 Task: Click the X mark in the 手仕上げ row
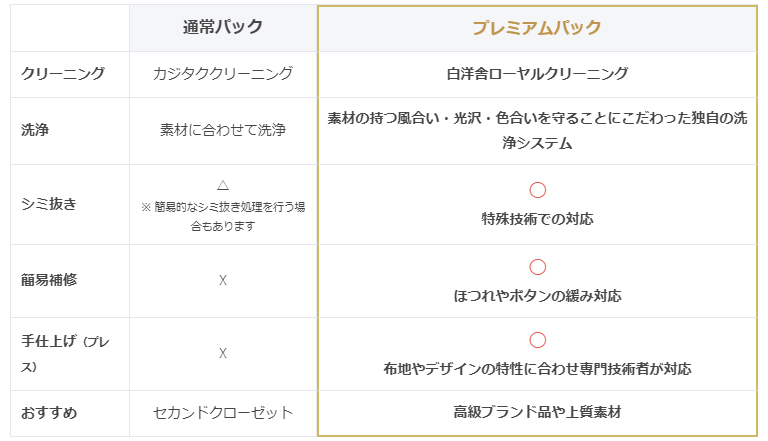click(x=223, y=353)
